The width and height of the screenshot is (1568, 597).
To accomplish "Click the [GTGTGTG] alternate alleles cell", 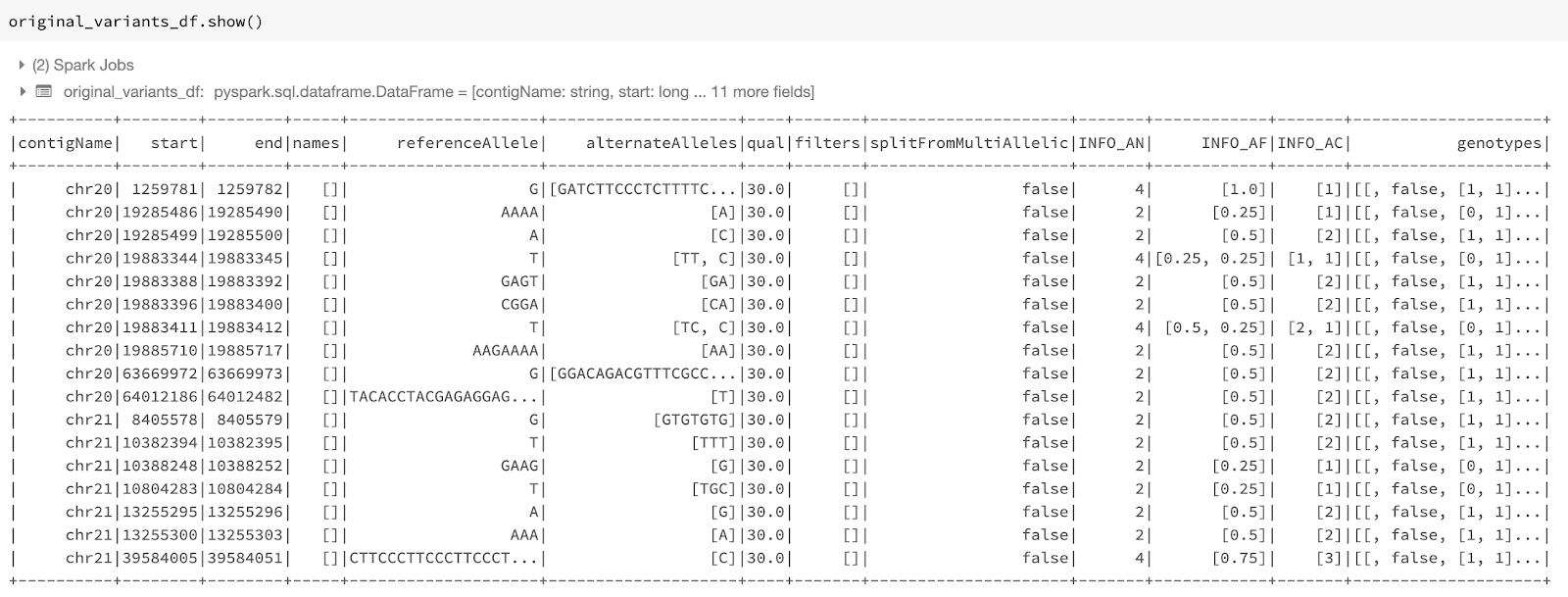I will pos(694,420).
